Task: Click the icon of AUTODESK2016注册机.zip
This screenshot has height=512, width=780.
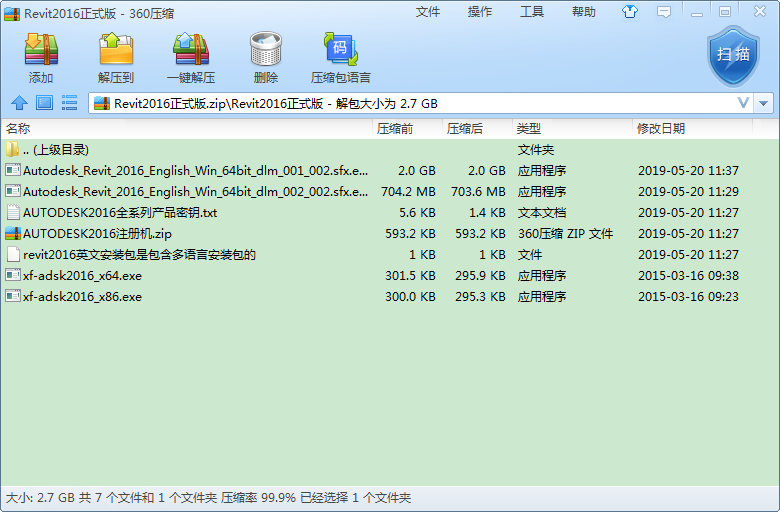Action: point(13,233)
